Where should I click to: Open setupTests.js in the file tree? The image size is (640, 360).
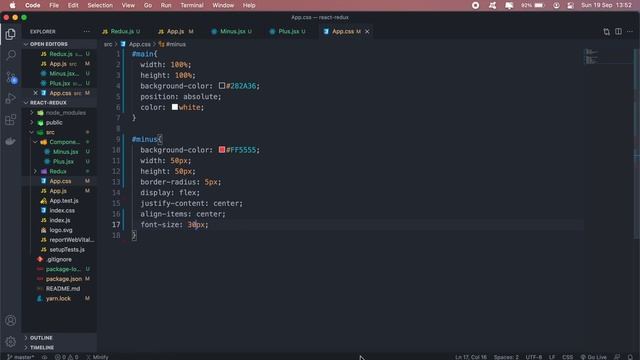(x=67, y=250)
